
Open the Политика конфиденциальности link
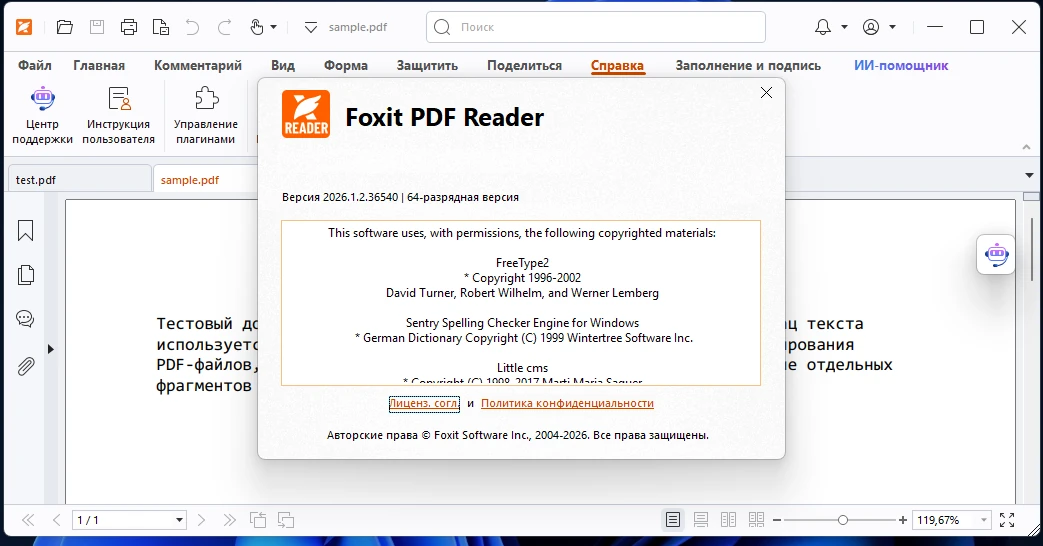click(x=567, y=403)
